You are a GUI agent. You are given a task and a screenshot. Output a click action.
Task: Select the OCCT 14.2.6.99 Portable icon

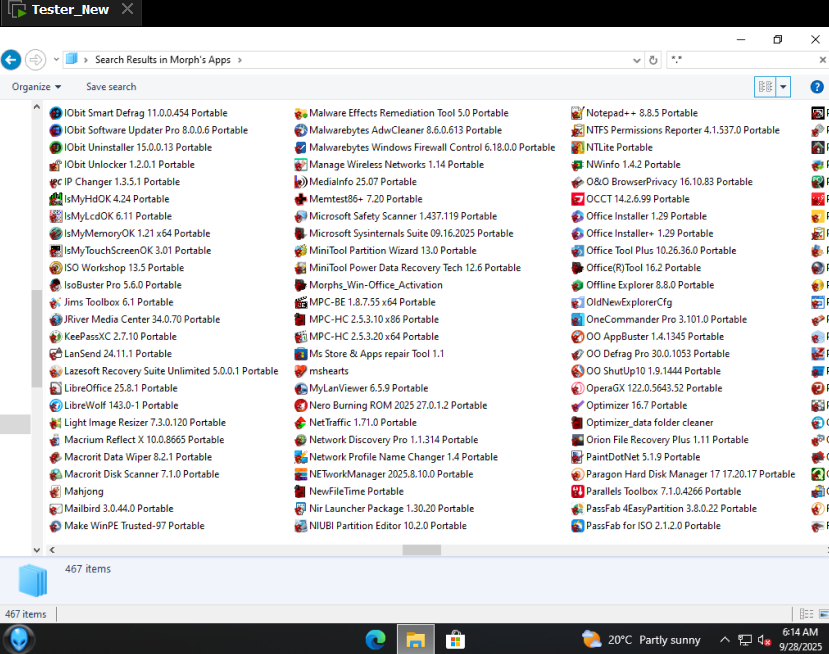(577, 199)
